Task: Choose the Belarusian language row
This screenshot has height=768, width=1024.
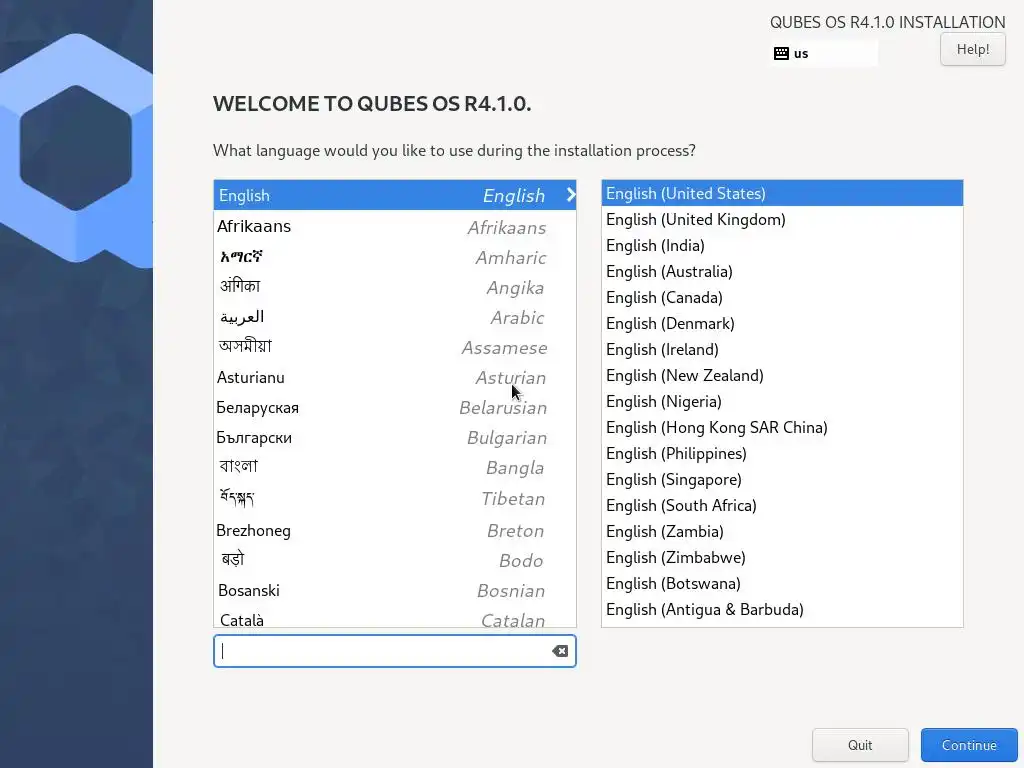Action: point(394,407)
